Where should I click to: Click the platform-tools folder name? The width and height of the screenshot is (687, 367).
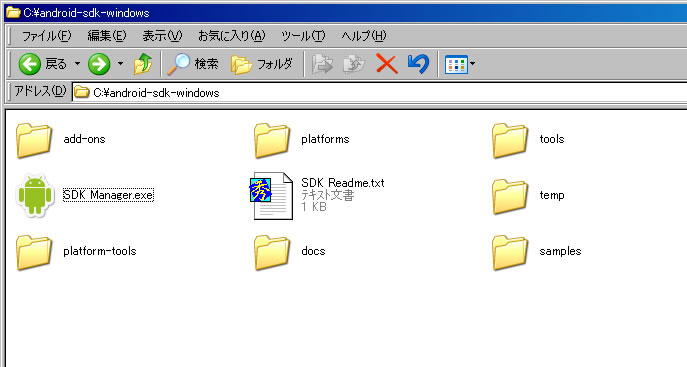click(99, 251)
